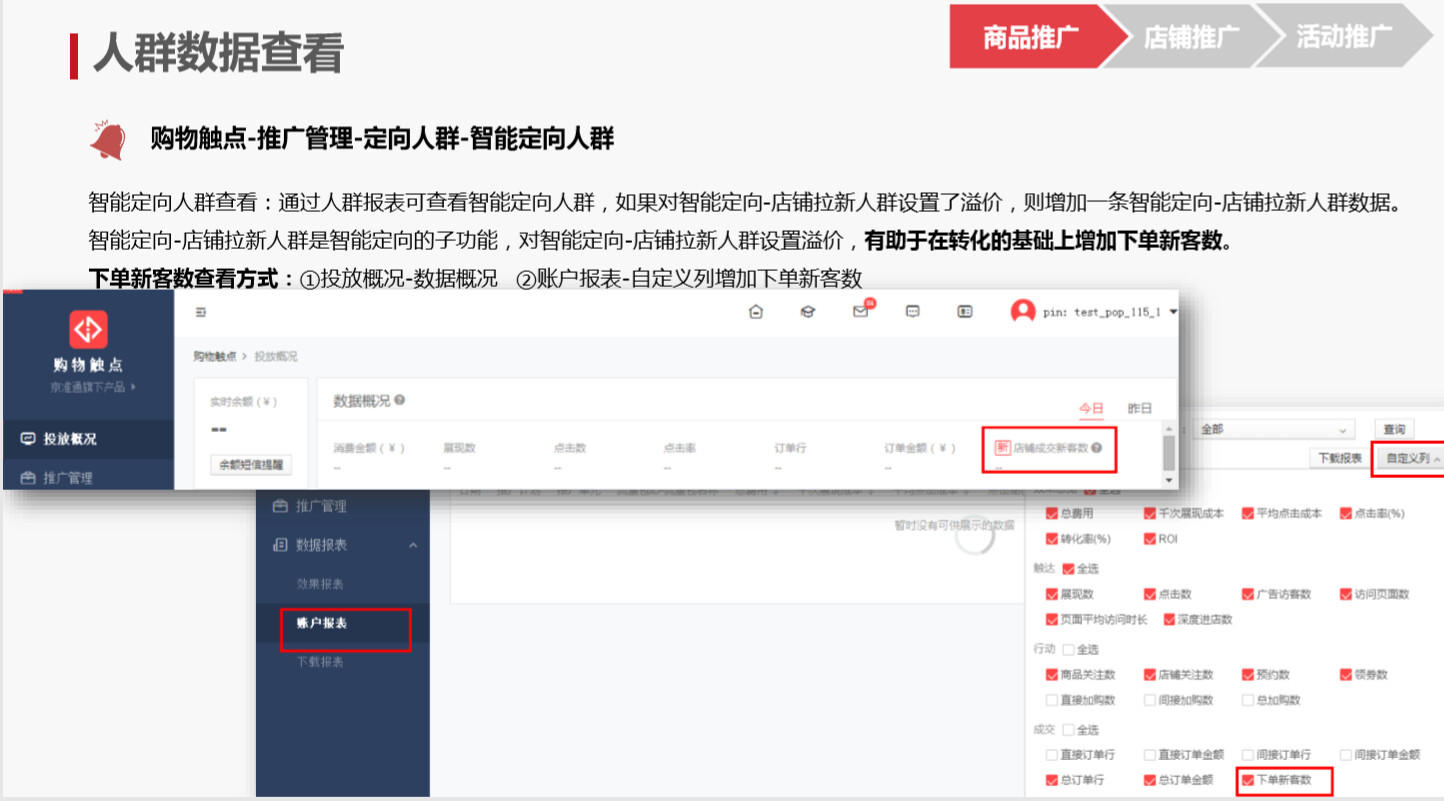1444x801 pixels.
Task: Select the 活动推广 step tab
Action: [1344, 37]
